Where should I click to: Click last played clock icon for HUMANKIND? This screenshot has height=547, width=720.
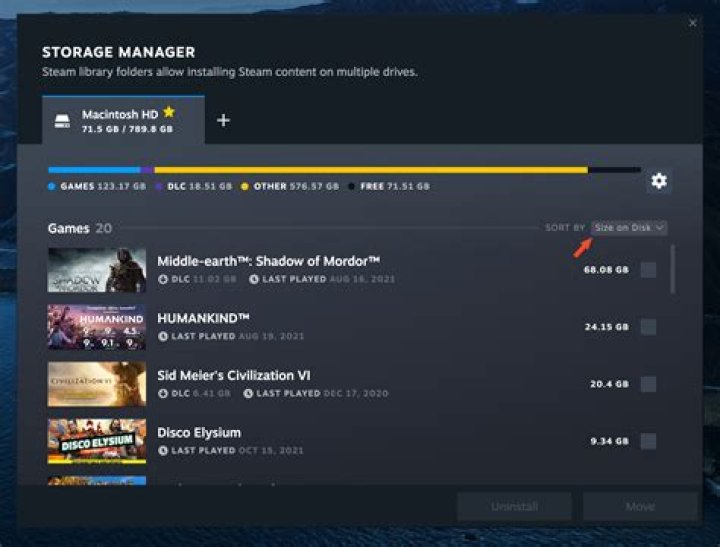coord(163,336)
